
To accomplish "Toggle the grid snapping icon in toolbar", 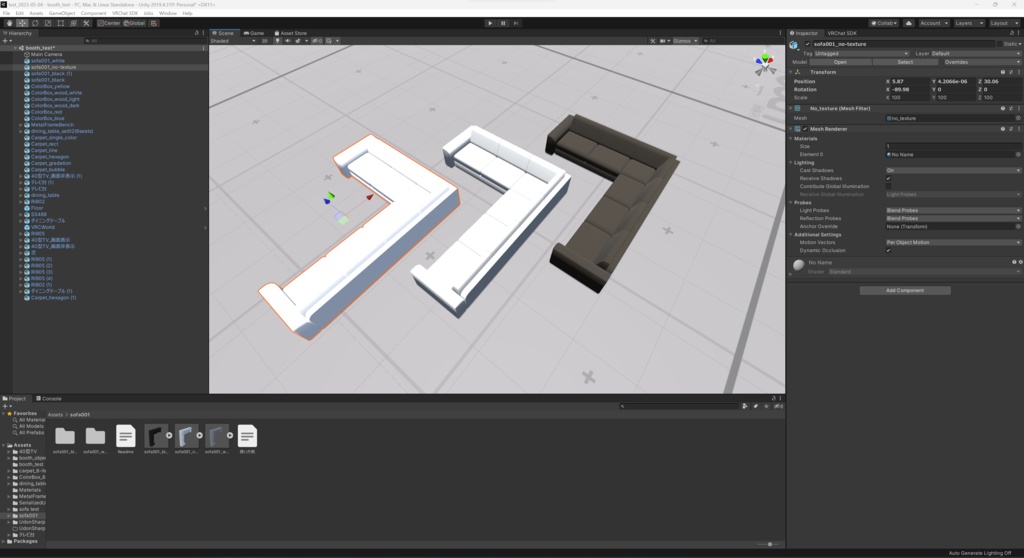I will click(153, 23).
